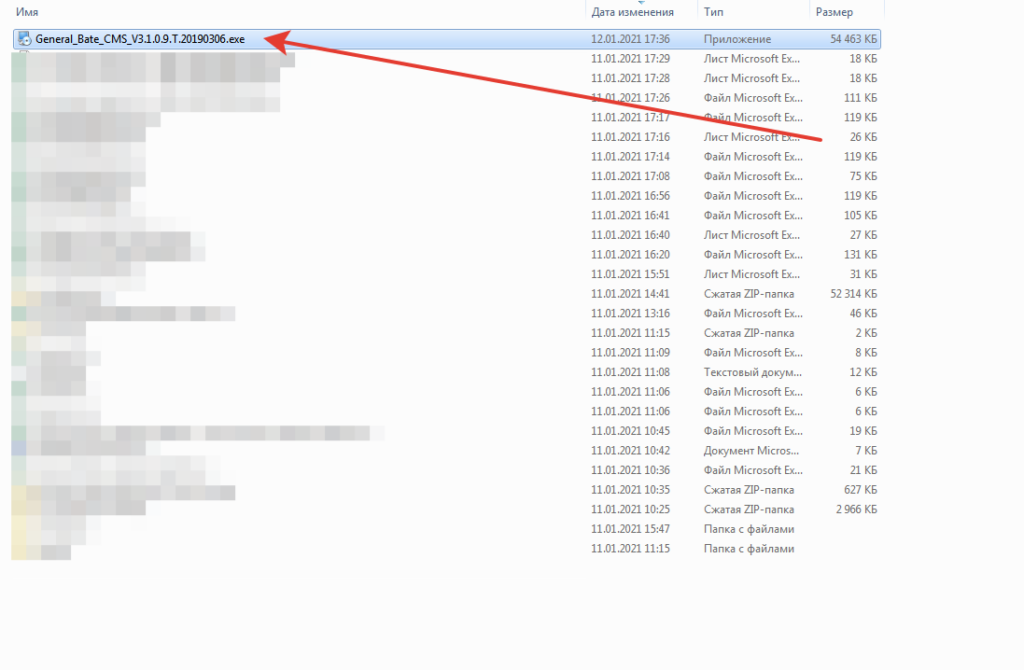
Task: Select the row dated 11.01.2021 10:42
Action: pyautogui.click(x=446, y=451)
